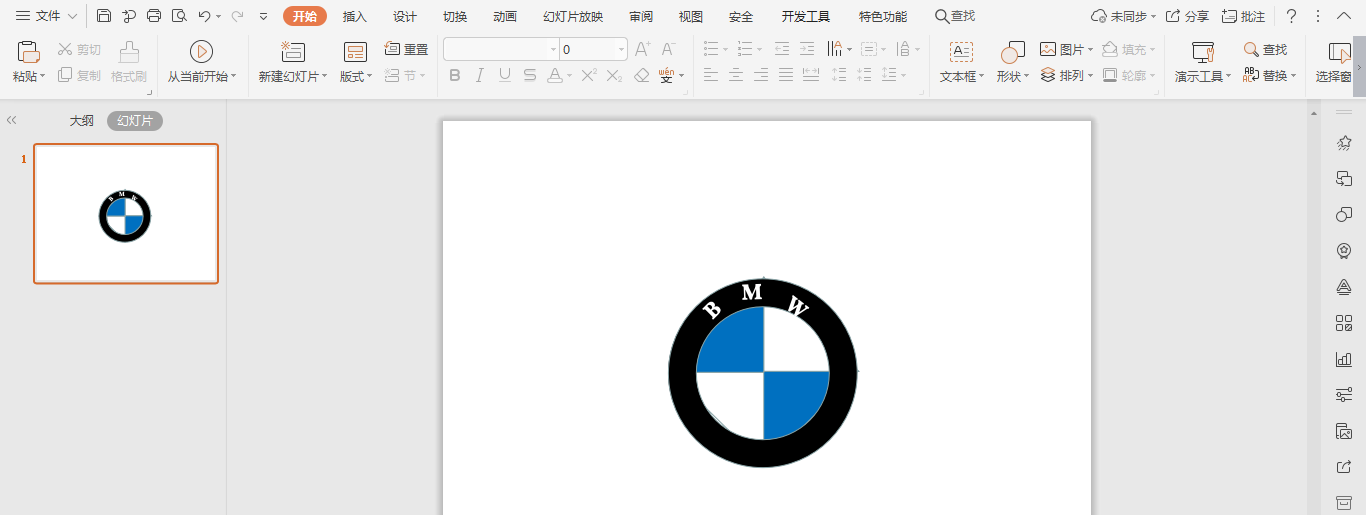Click the 重置 reset button
1366x515 pixels.
tap(407, 49)
